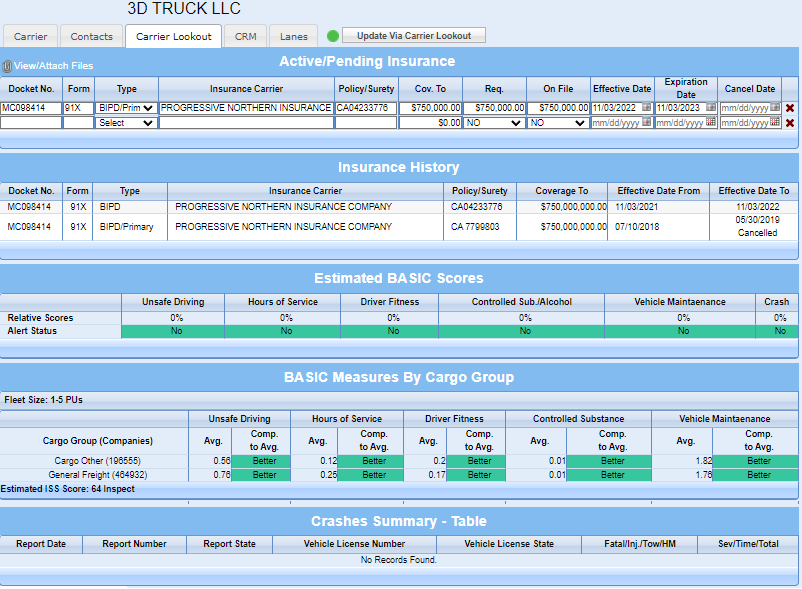This screenshot has width=802, height=589.
Task: Click Estimated ISS Score: 64 Inspect text
Action: pyautogui.click(x=68, y=489)
